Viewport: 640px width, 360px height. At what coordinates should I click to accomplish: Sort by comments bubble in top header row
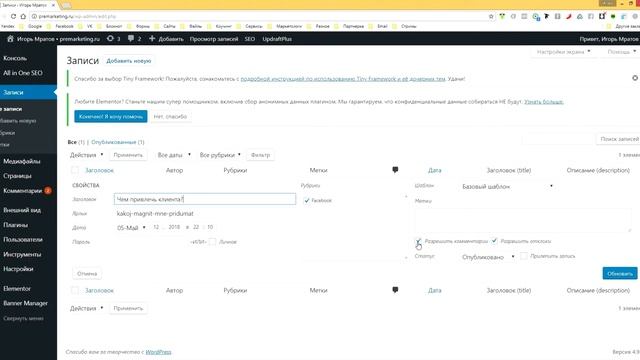coord(395,170)
